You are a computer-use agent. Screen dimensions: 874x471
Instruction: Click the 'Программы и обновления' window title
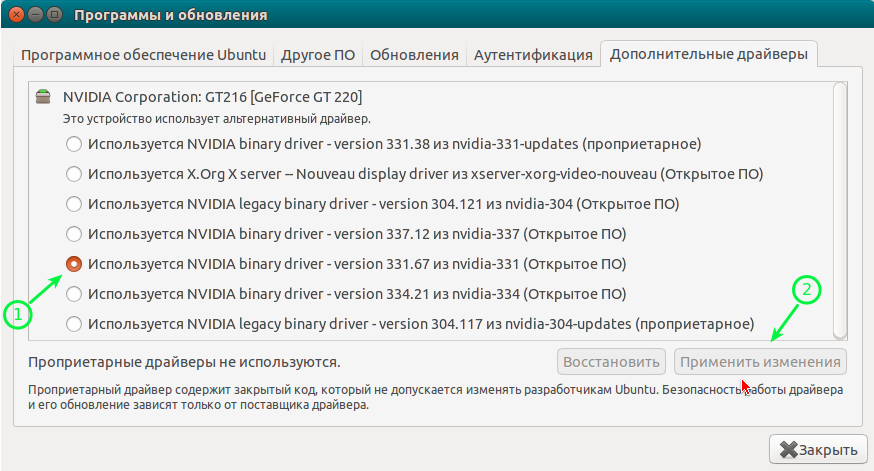(x=171, y=15)
